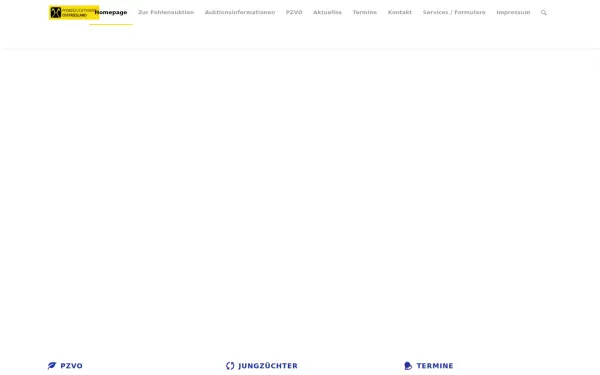The image size is (600, 375).
Task: Click the JUNGZÜCHTER section heading
Action: [268, 366]
